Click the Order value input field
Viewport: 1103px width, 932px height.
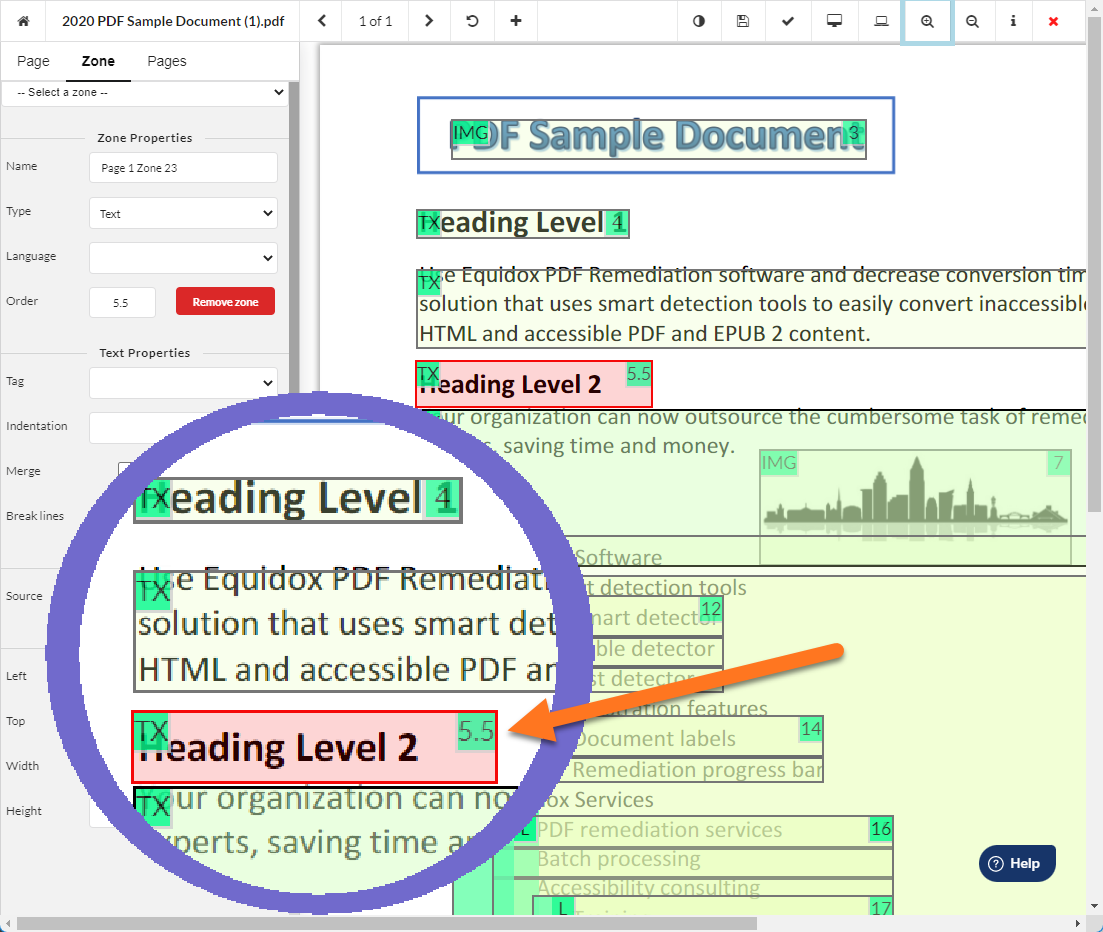click(x=122, y=301)
